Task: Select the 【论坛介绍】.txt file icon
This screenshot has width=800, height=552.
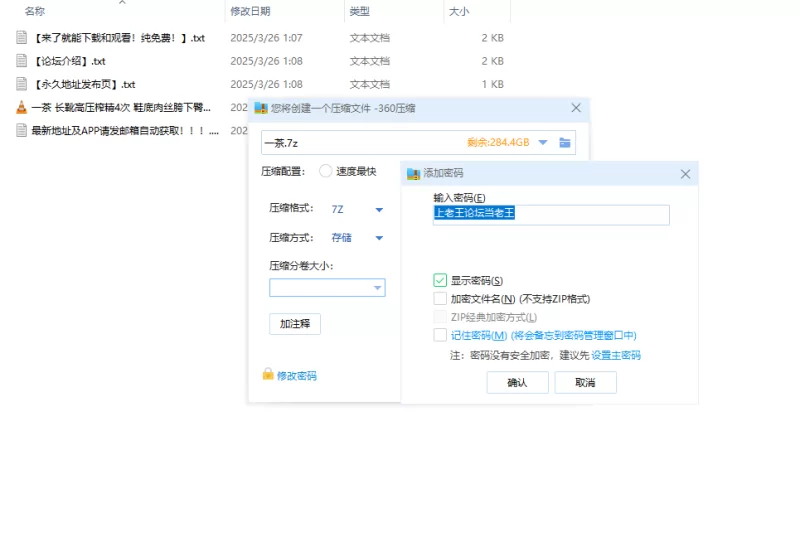Action: 22,61
